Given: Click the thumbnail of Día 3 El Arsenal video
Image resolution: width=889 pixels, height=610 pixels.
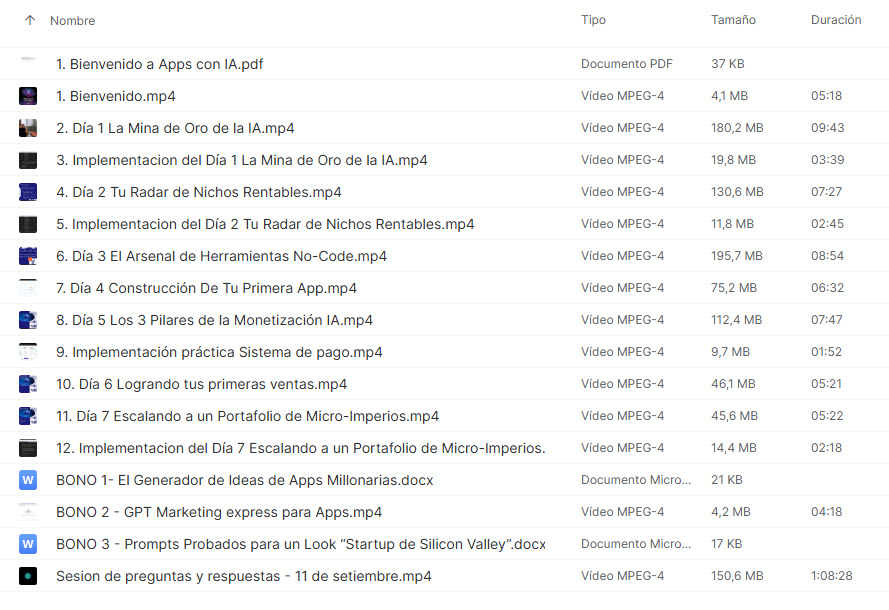Looking at the screenshot, I should [28, 256].
